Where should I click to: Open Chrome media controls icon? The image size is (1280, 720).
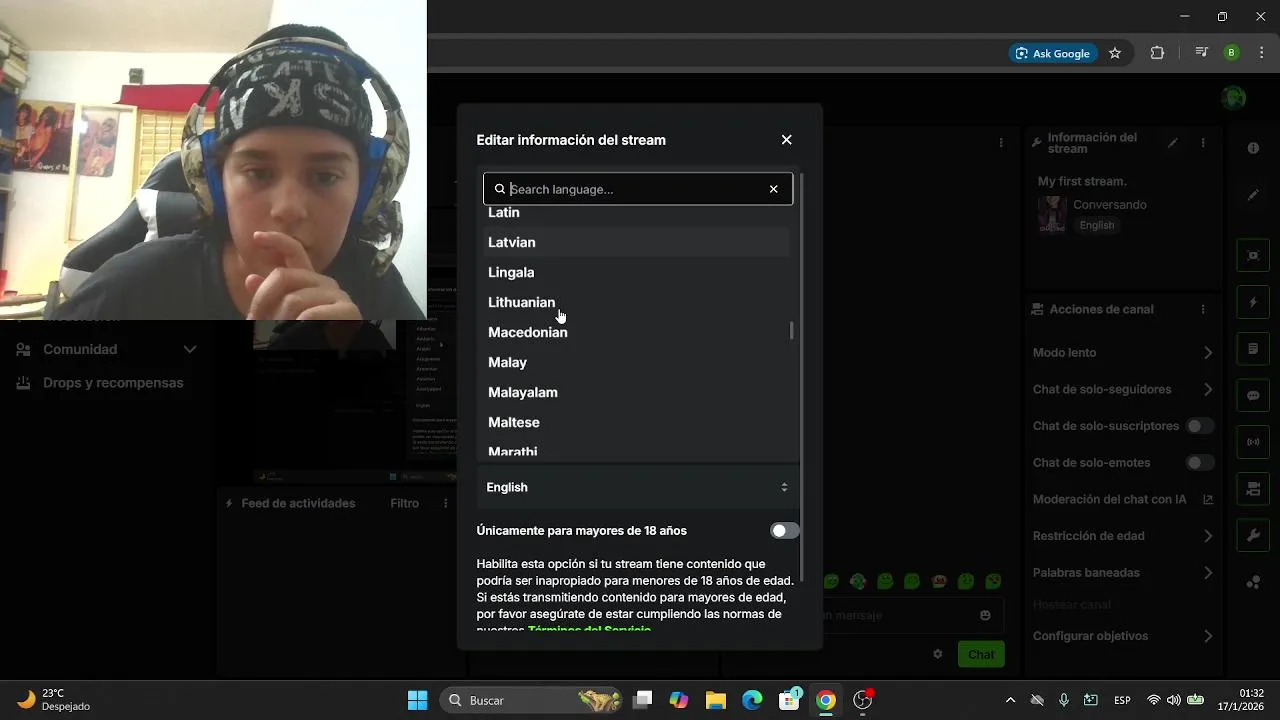1202,53
